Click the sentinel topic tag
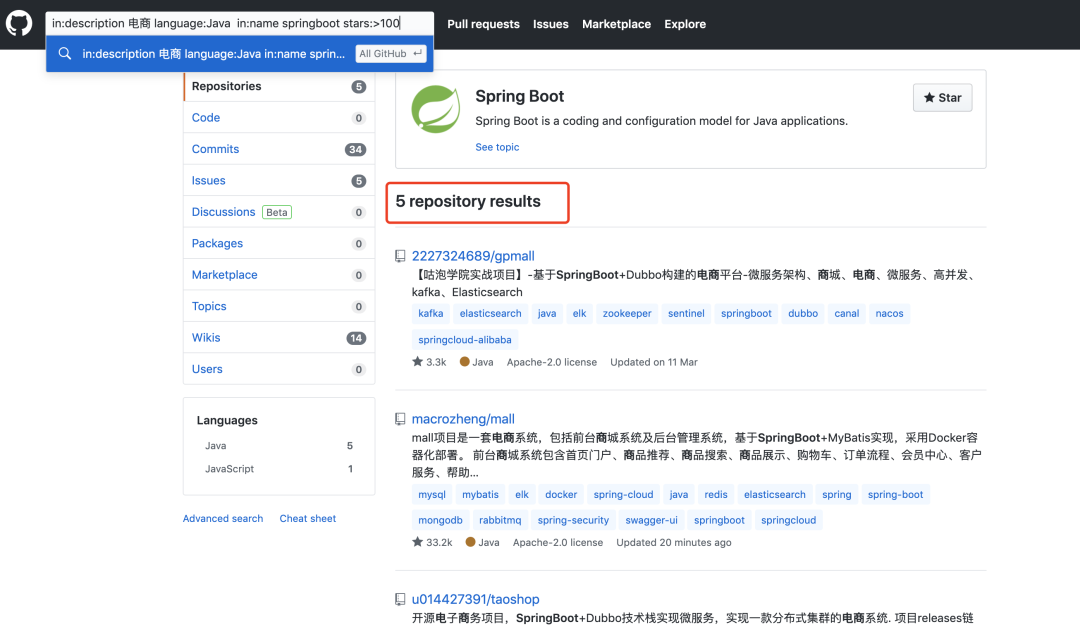This screenshot has width=1080, height=627. pyautogui.click(x=686, y=314)
